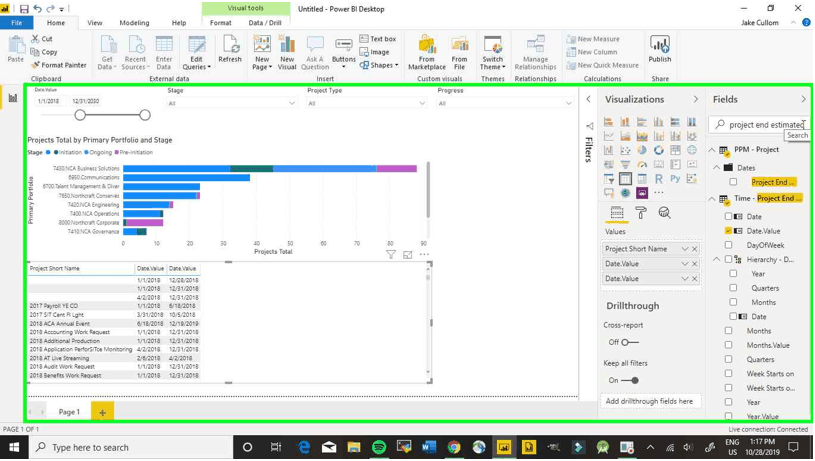
Task: Click the Refresh icon in ribbon
Action: [230, 49]
